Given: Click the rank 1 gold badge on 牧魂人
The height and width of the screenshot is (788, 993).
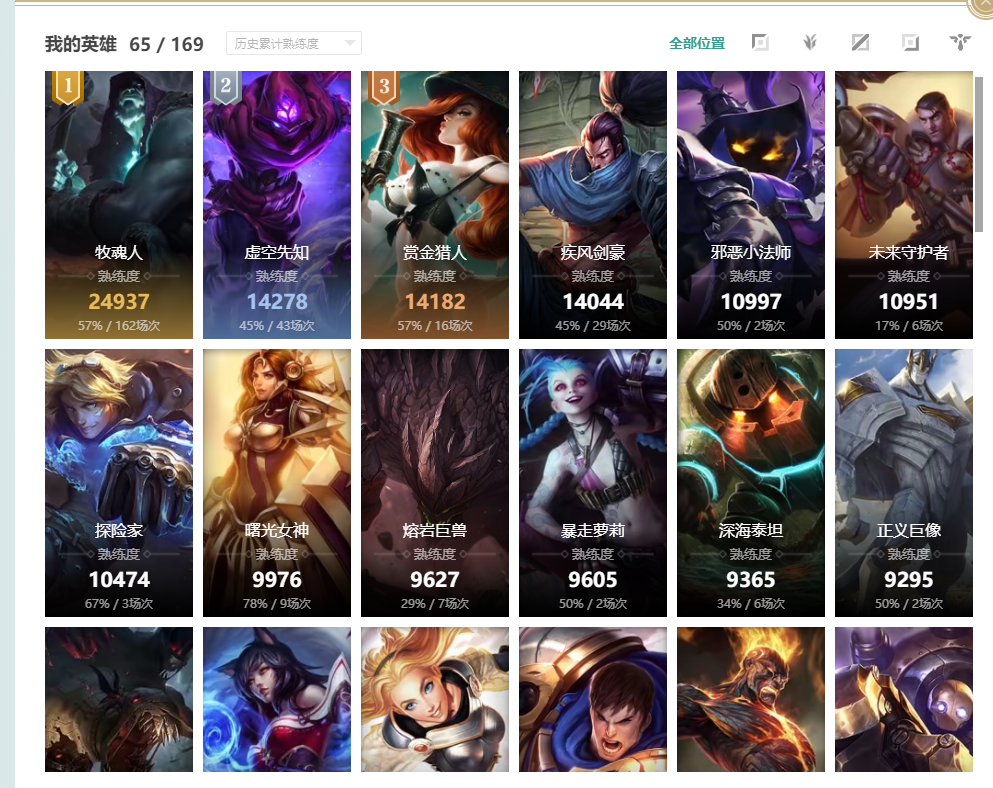Looking at the screenshot, I should 68,87.
